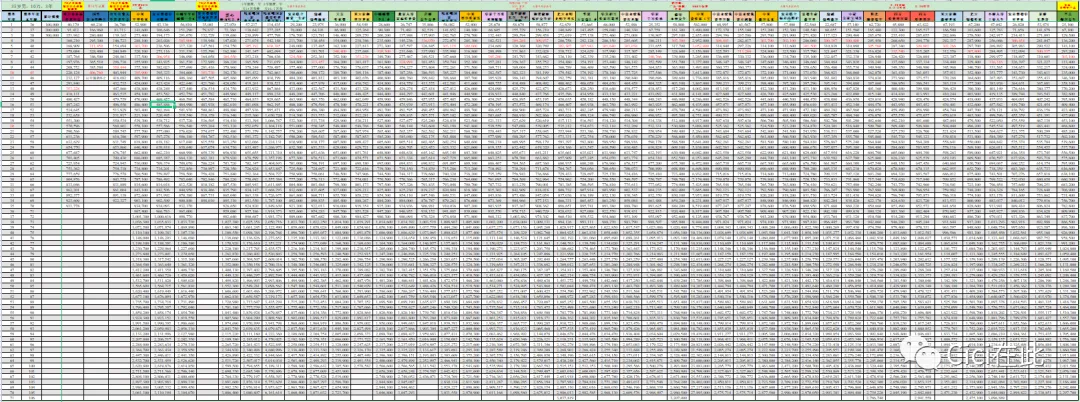Select the pink column header cell

pos(229,16)
